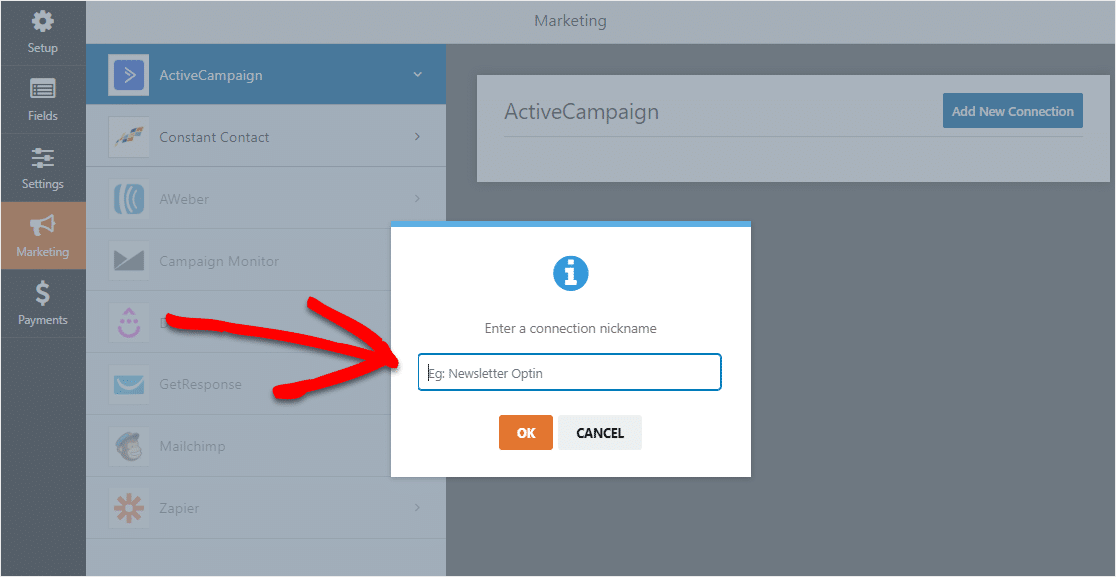
Task: Select the Marketing megaphone icon
Action: tap(43, 225)
